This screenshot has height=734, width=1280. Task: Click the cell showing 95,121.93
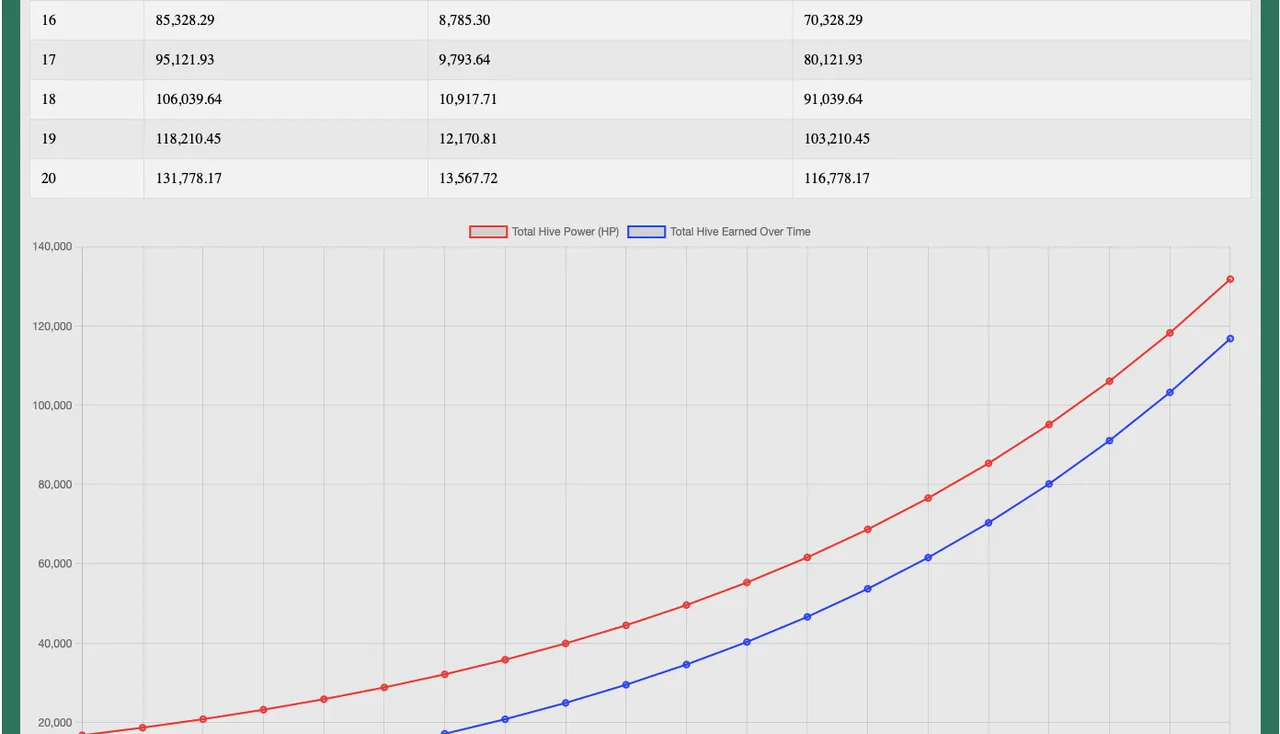[286, 60]
